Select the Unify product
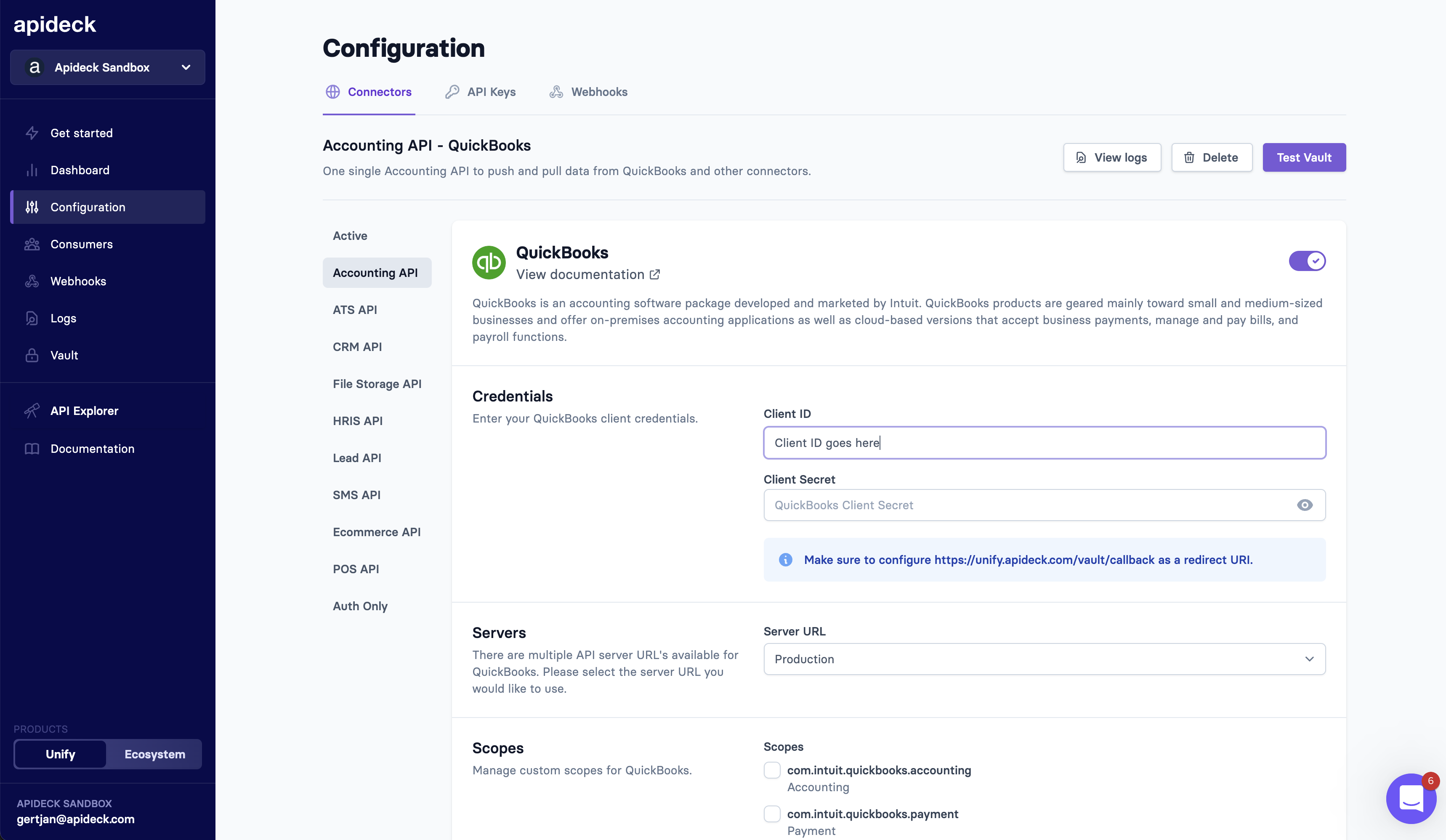Viewport: 1446px width, 840px height. pyautogui.click(x=60, y=754)
